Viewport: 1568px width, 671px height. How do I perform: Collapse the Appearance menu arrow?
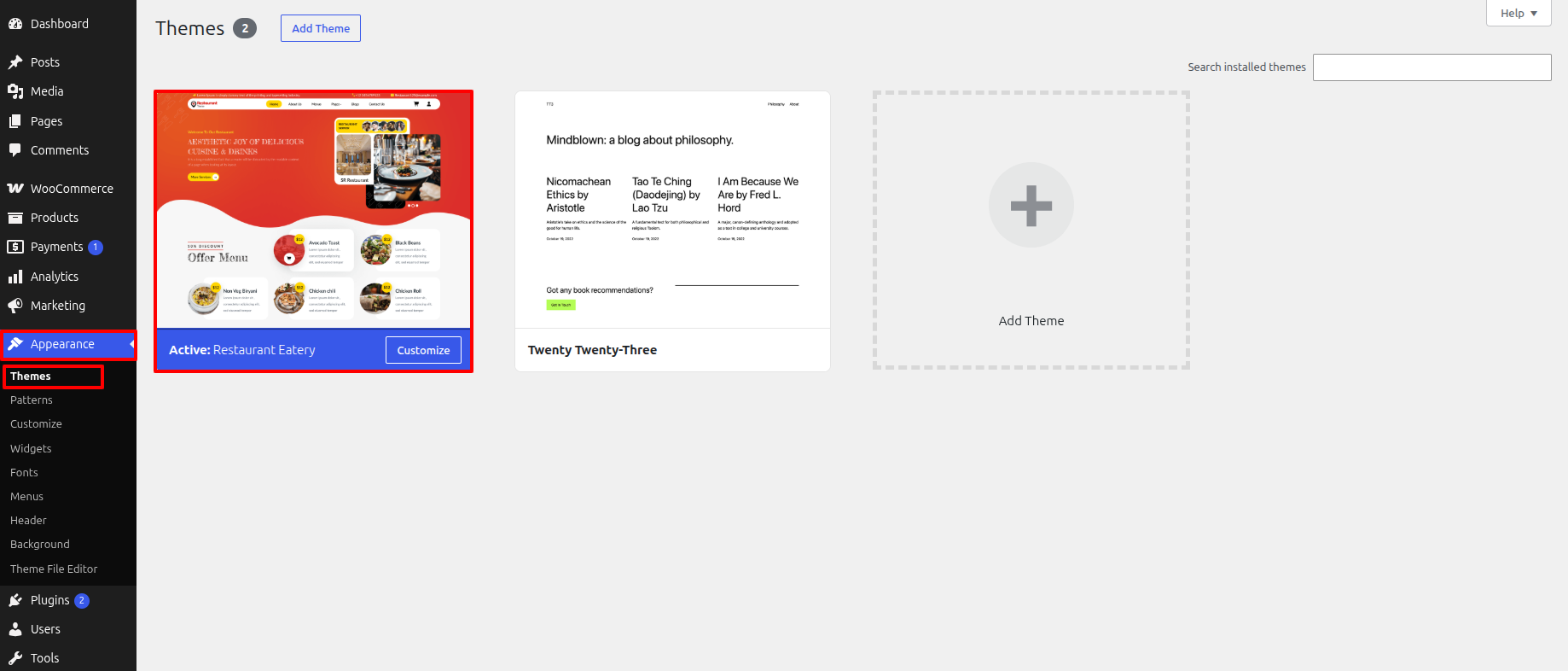pyautogui.click(x=132, y=344)
